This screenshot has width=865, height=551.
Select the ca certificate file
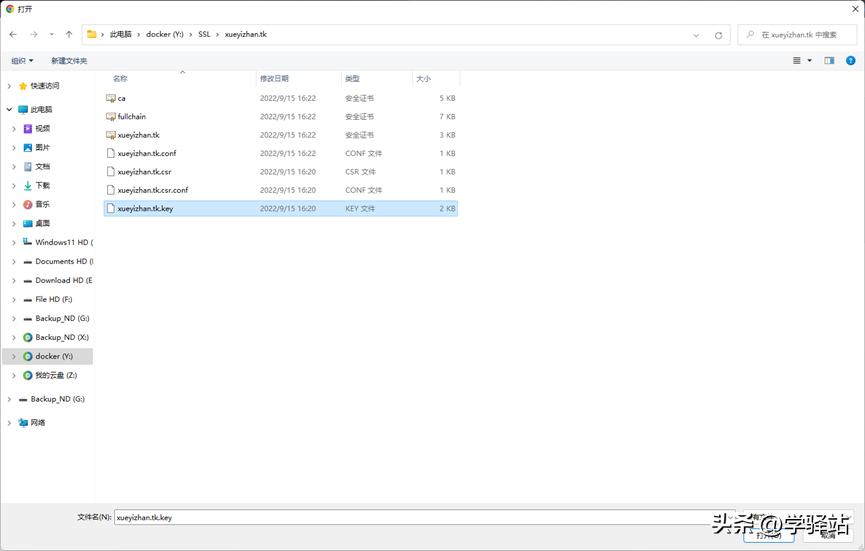pyautogui.click(x=281, y=98)
